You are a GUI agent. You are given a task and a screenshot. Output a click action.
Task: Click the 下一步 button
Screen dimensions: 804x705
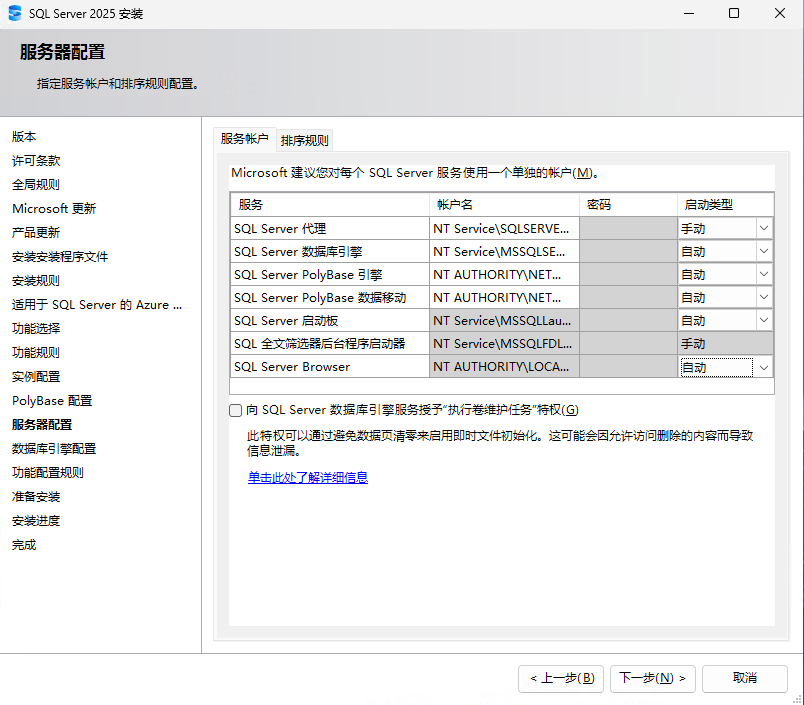[x=652, y=678]
